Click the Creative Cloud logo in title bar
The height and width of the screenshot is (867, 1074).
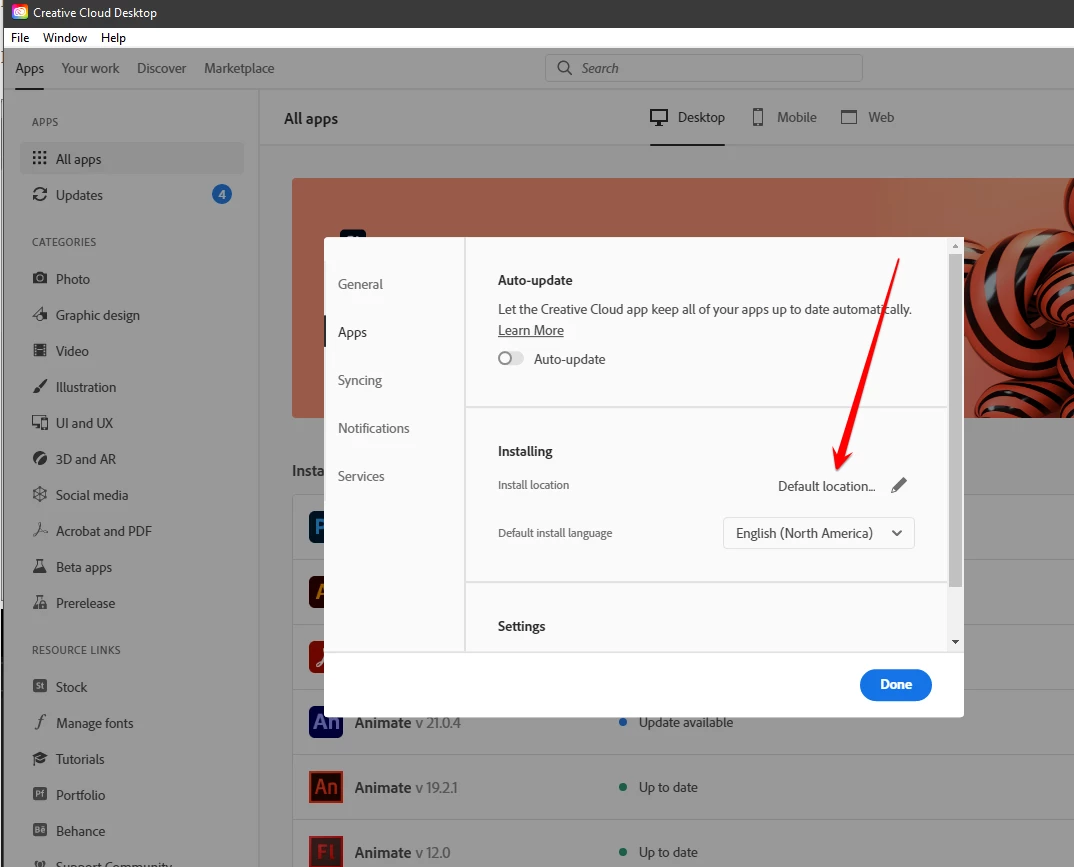point(20,12)
